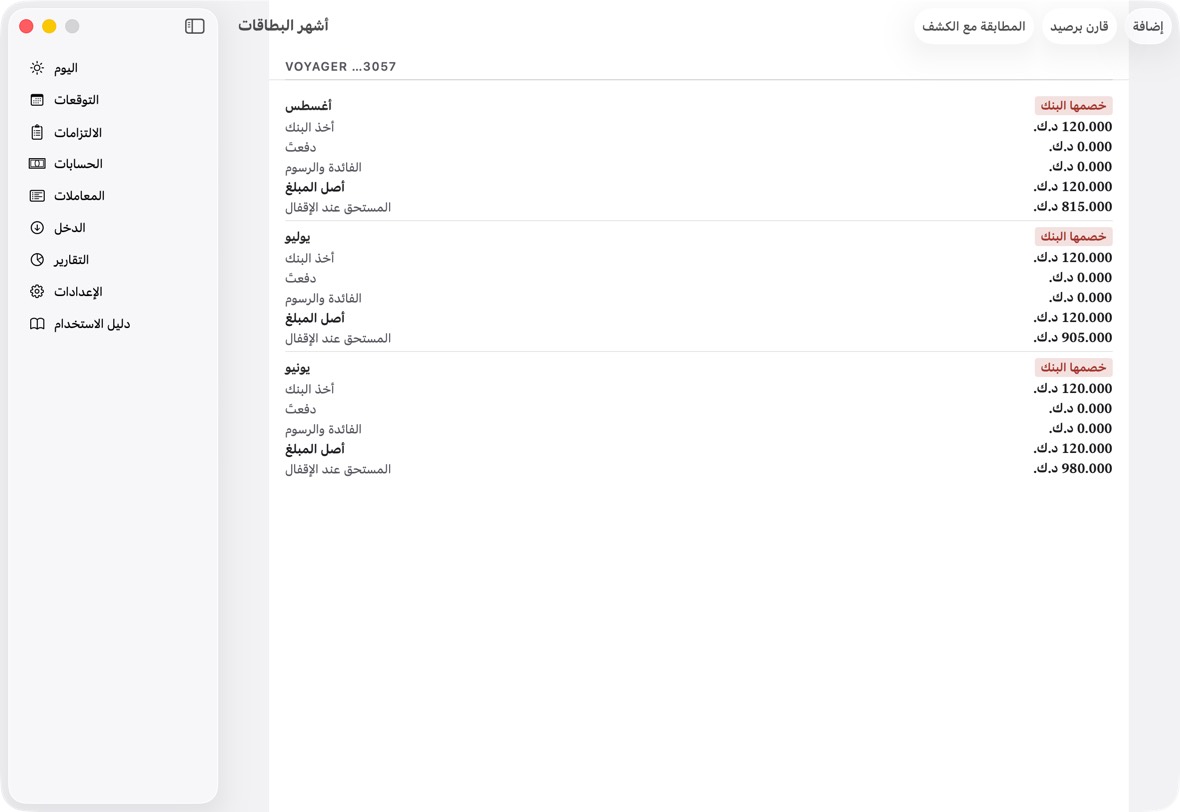Open المعاملات in the sidebar

pos(79,196)
